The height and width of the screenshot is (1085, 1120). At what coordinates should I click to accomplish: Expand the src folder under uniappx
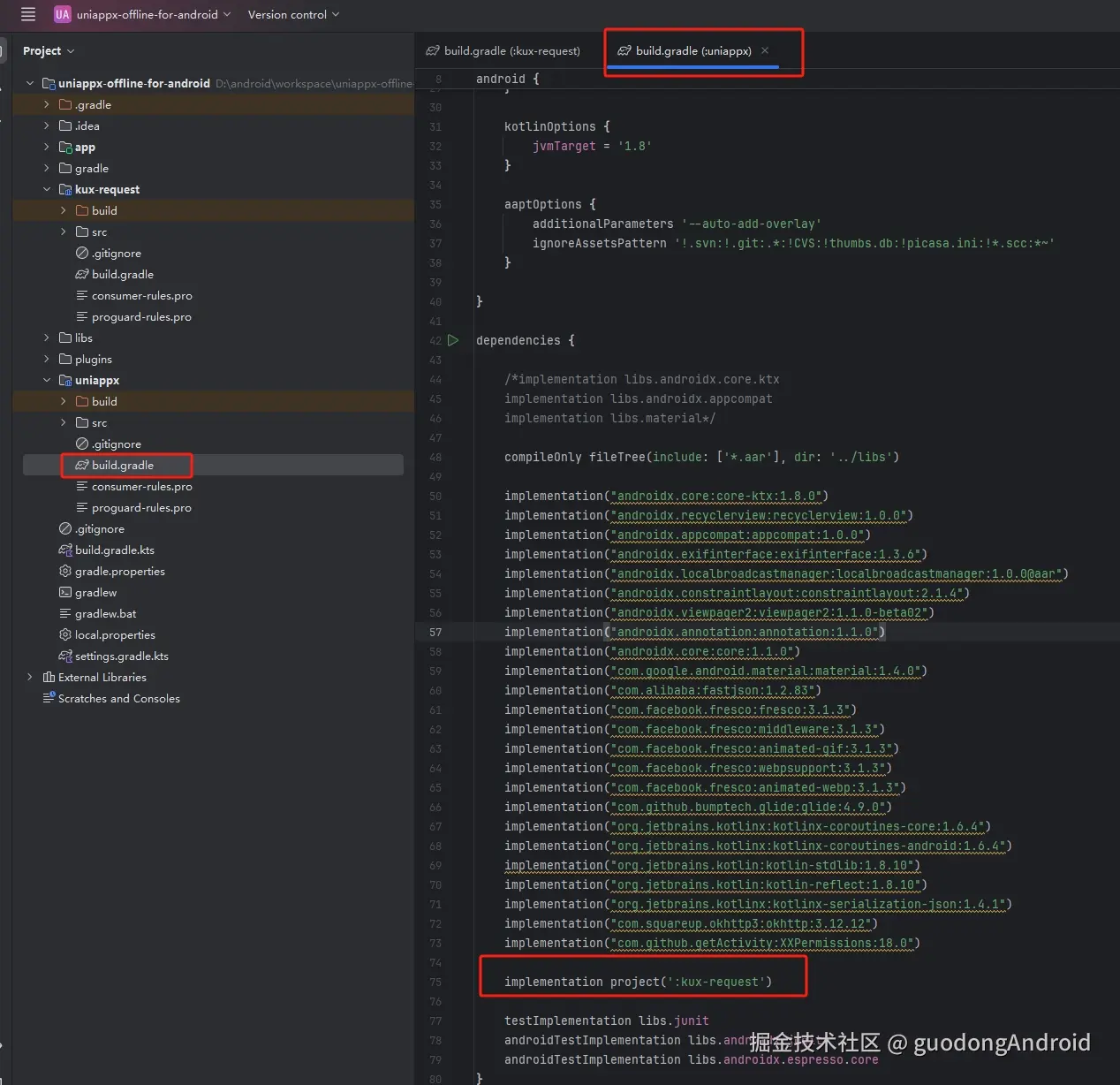coord(64,422)
